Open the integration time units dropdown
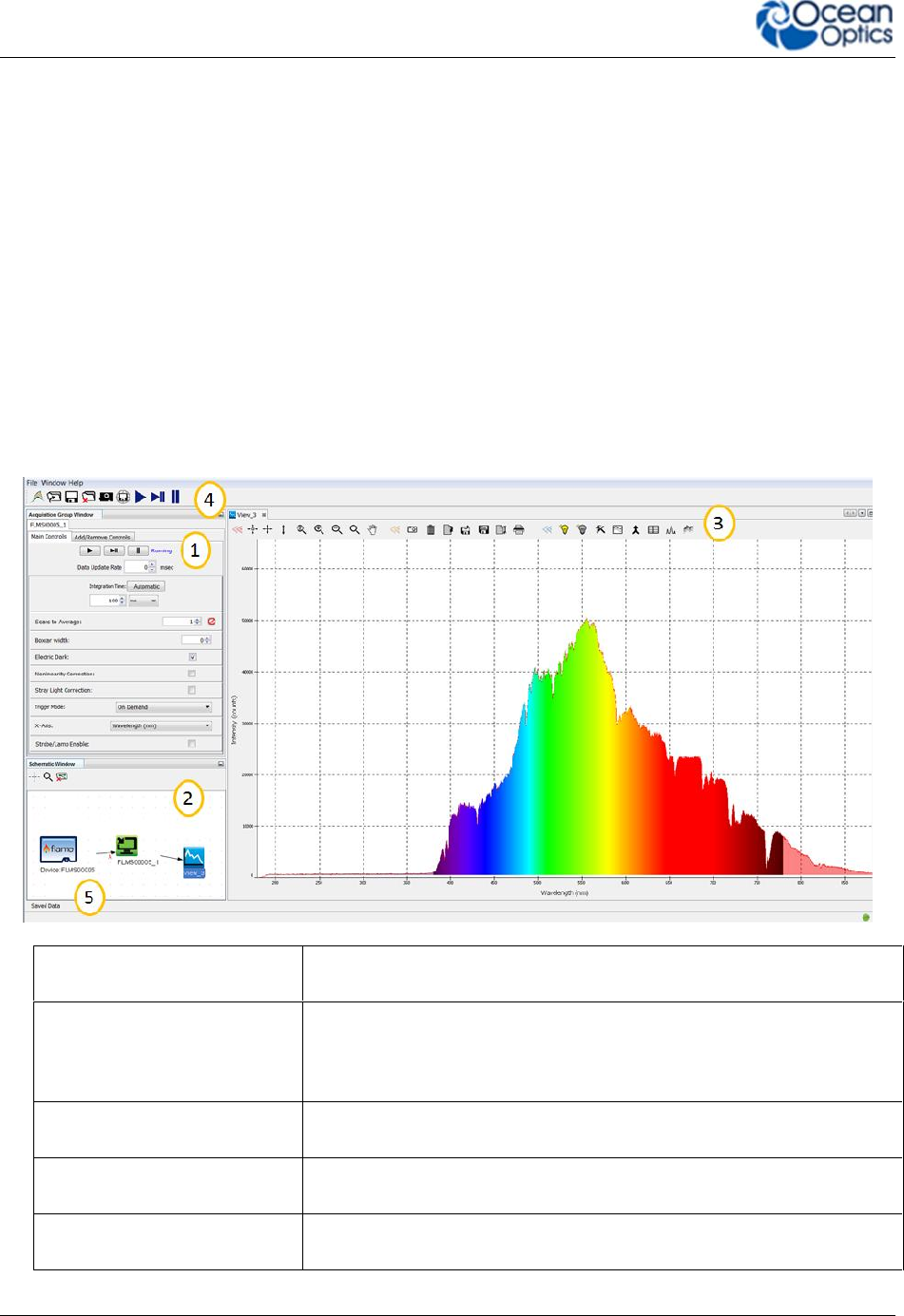Viewport: 904px width, 1316px height. (144, 601)
